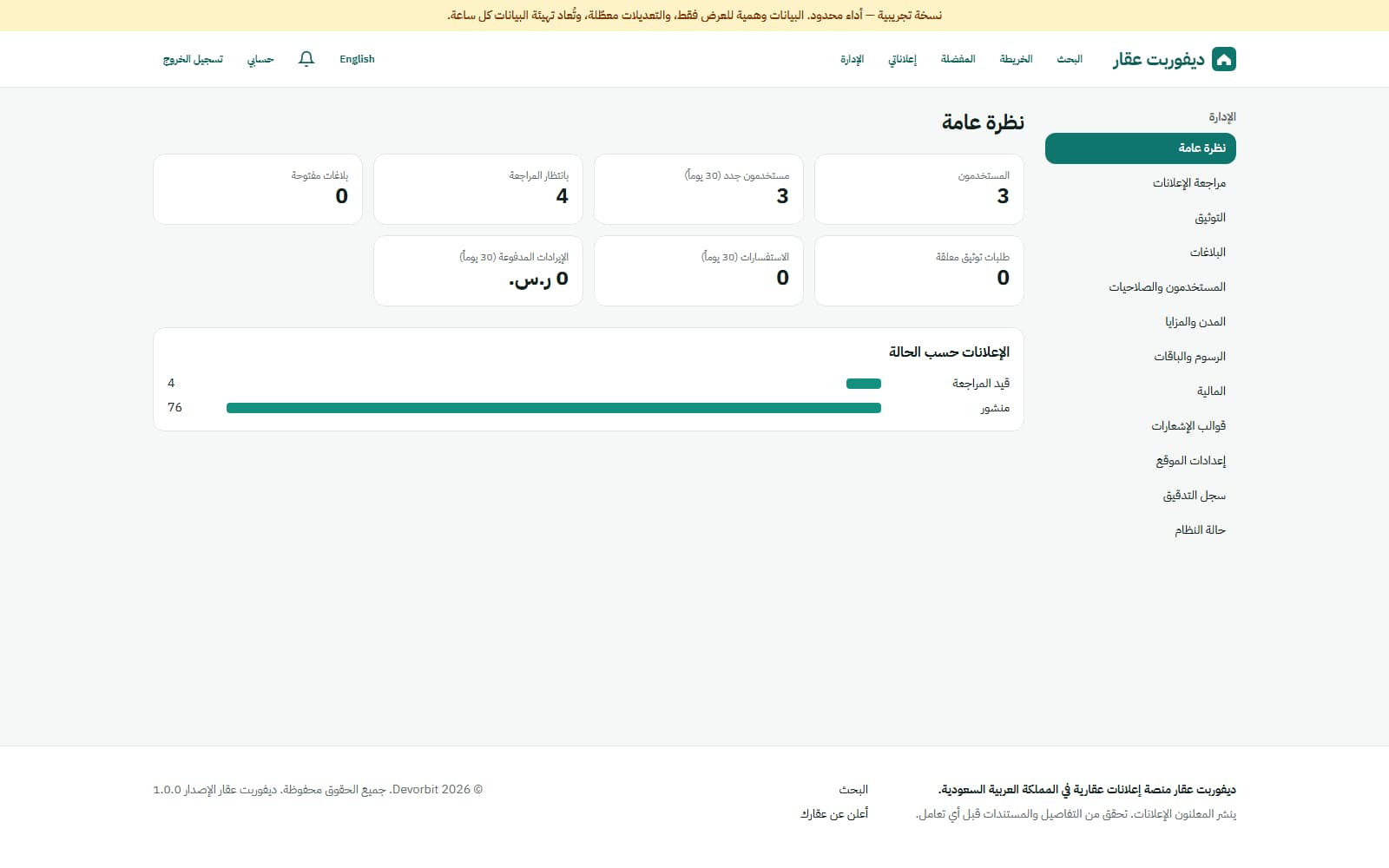Click the الإدارة label above sidebar
Image resolution: width=1389 pixels, height=868 pixels.
pyautogui.click(x=1222, y=117)
